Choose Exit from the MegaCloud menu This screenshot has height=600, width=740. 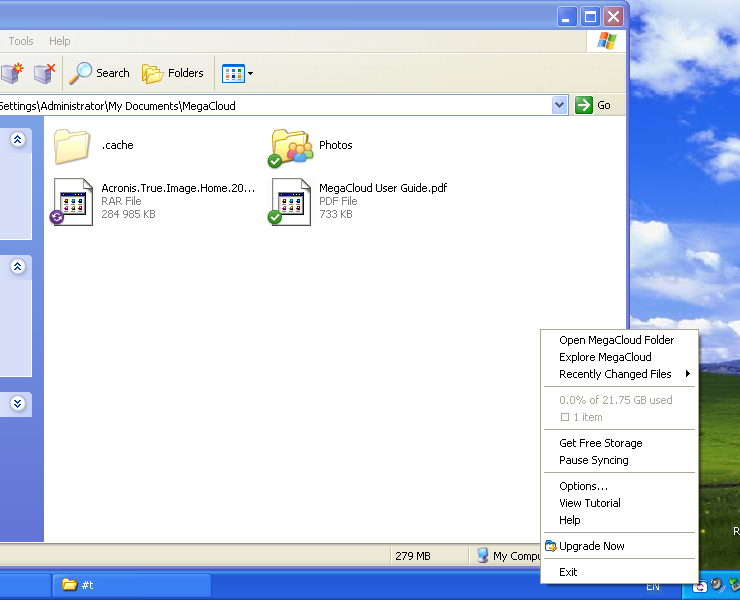(x=619, y=572)
